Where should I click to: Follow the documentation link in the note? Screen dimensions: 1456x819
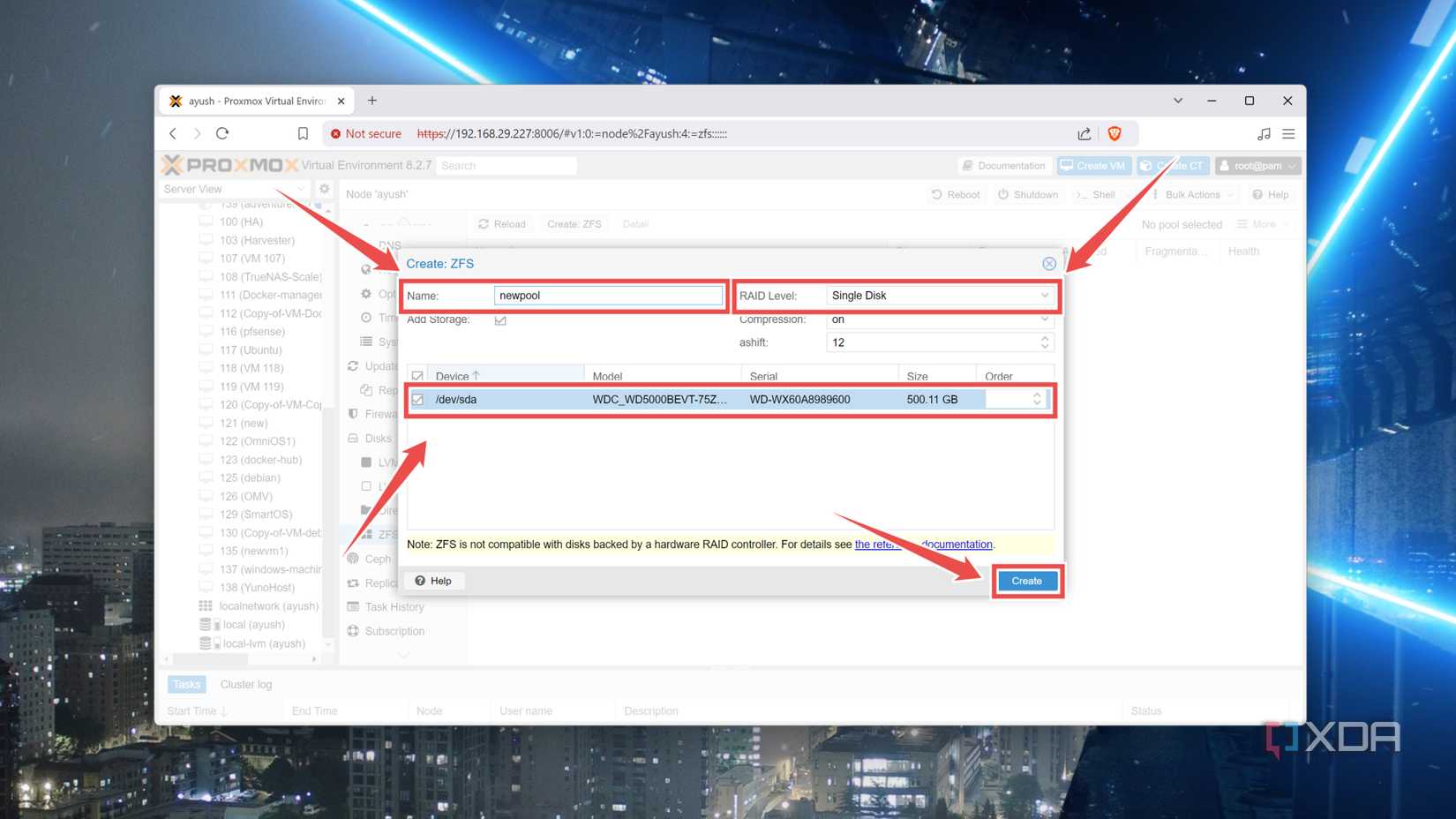coord(957,544)
